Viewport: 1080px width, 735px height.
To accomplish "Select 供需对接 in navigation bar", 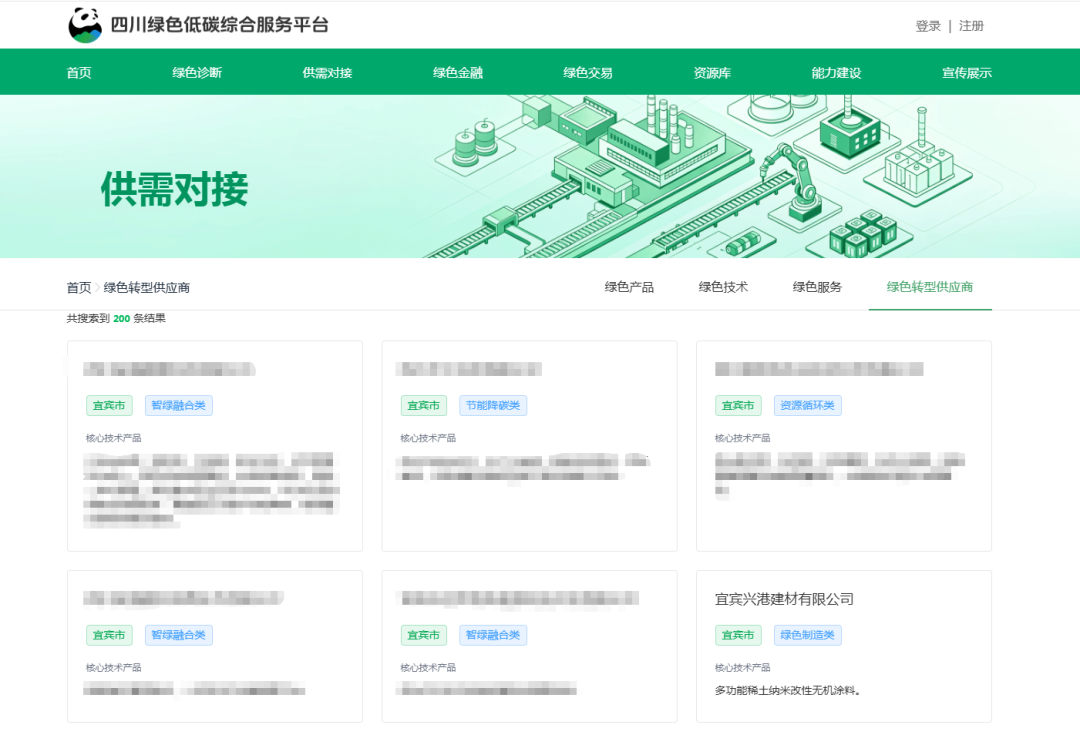I will click(327, 72).
